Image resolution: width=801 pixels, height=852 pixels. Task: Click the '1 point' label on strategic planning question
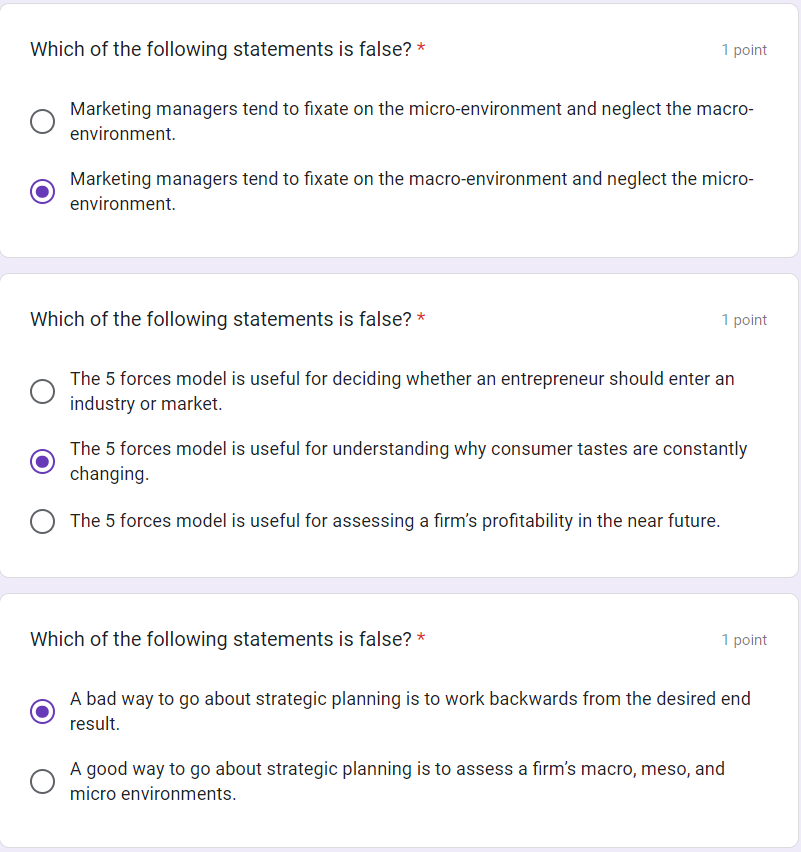click(744, 640)
